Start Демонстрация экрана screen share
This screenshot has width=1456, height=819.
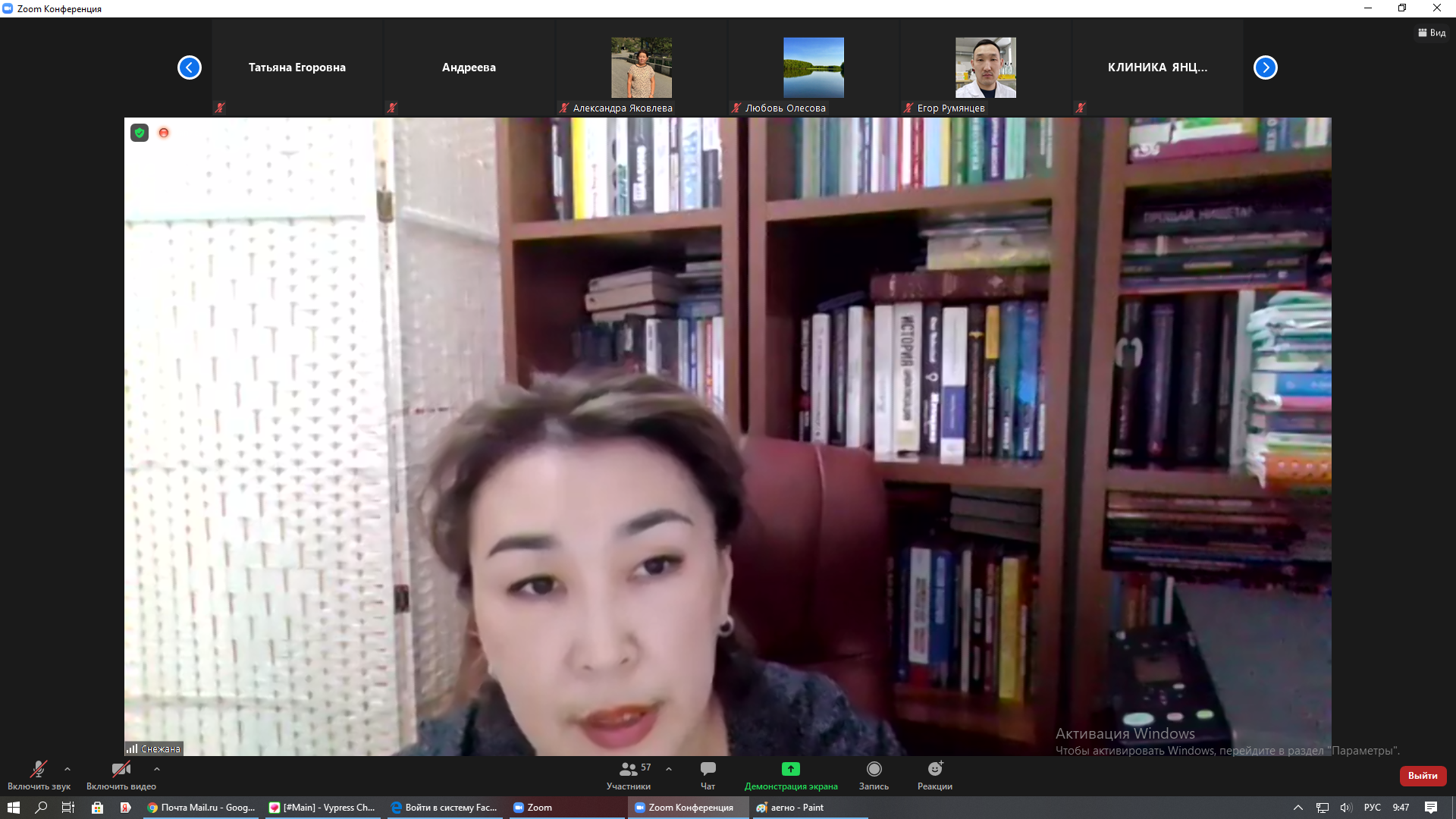point(791,776)
